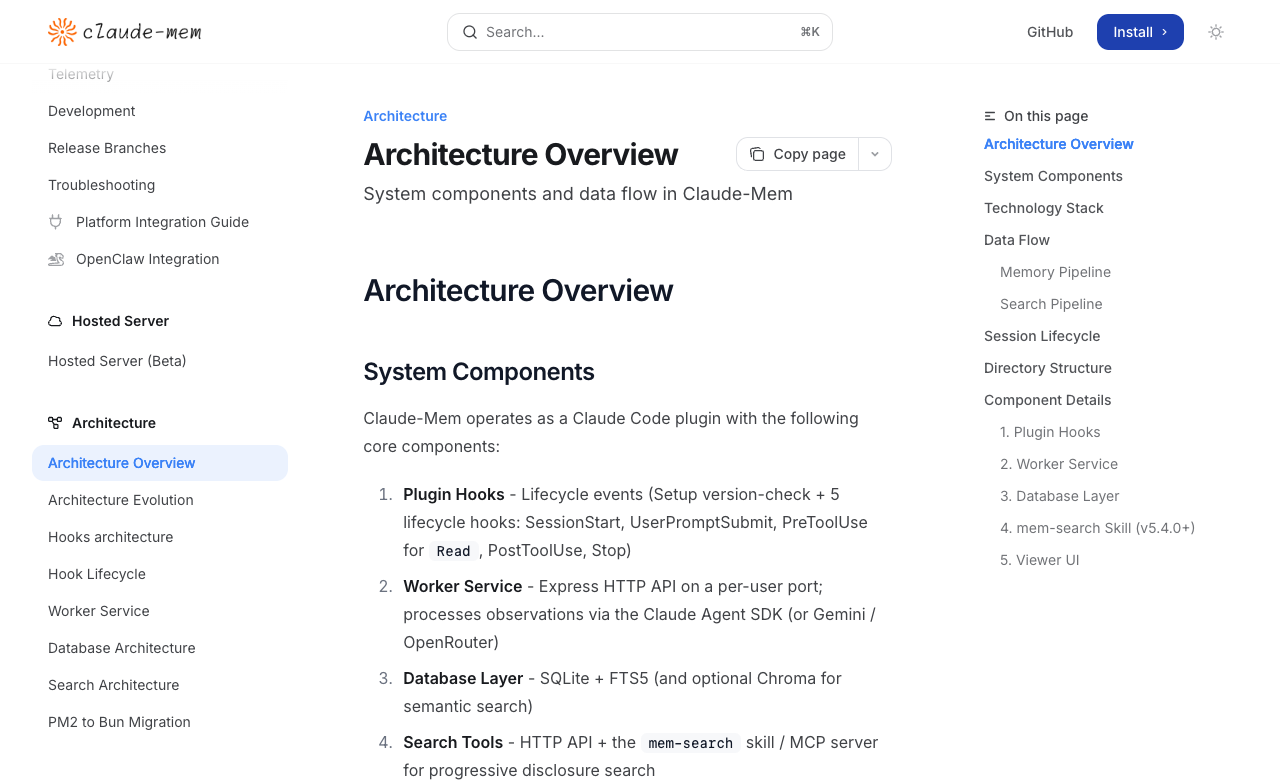
Task: Click bold text "Plugin Hooks" in list
Action: click(x=454, y=494)
